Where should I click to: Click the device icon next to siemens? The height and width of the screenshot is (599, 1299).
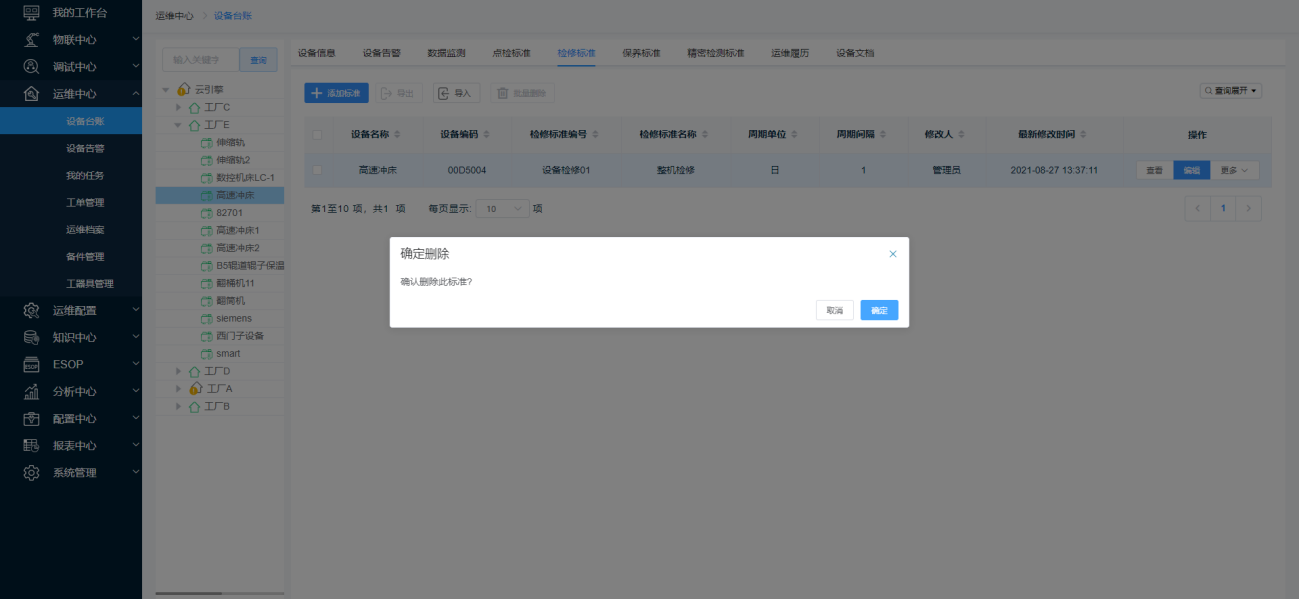tap(207, 318)
